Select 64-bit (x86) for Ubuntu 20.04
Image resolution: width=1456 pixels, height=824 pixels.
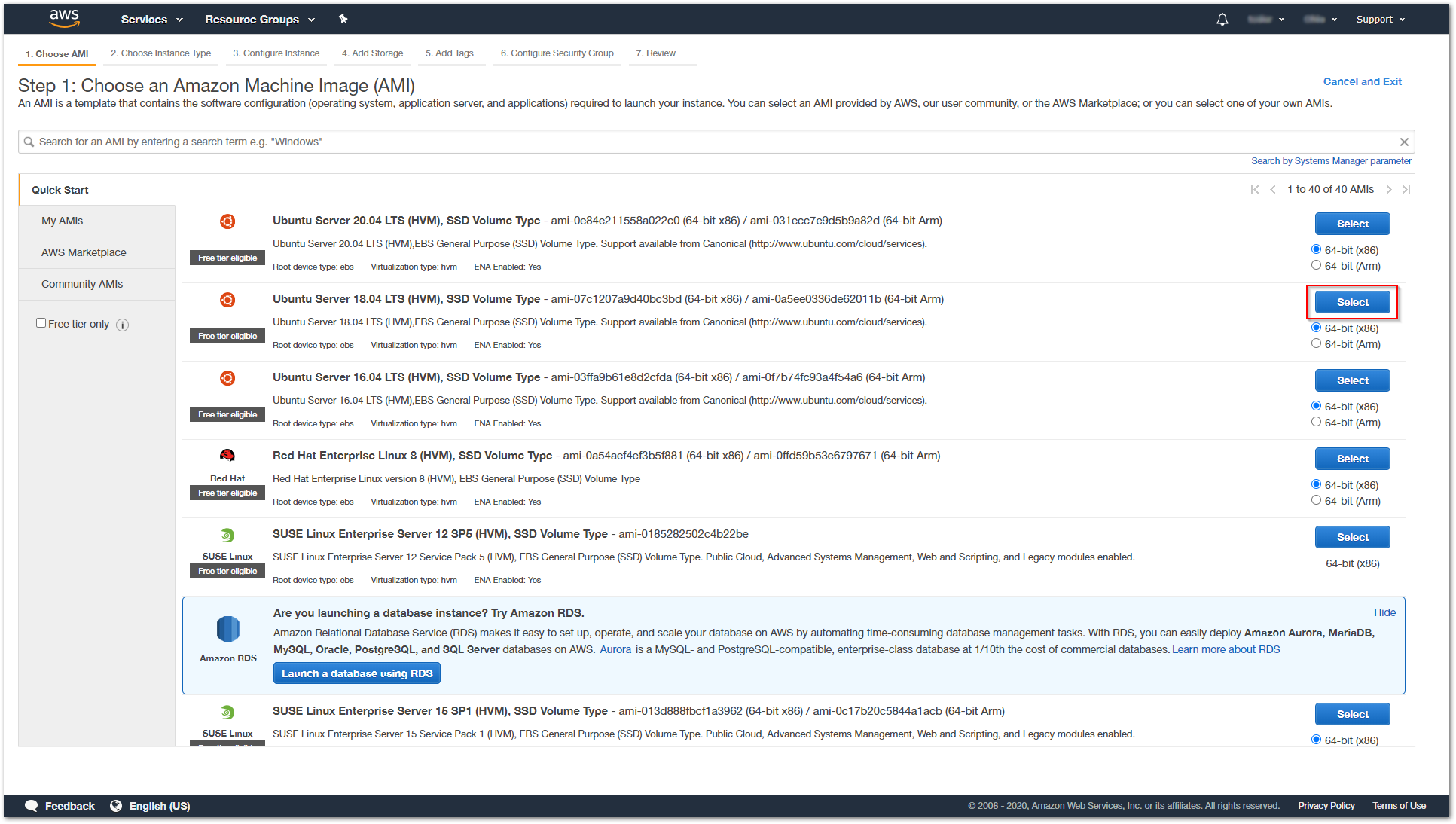click(x=1316, y=249)
